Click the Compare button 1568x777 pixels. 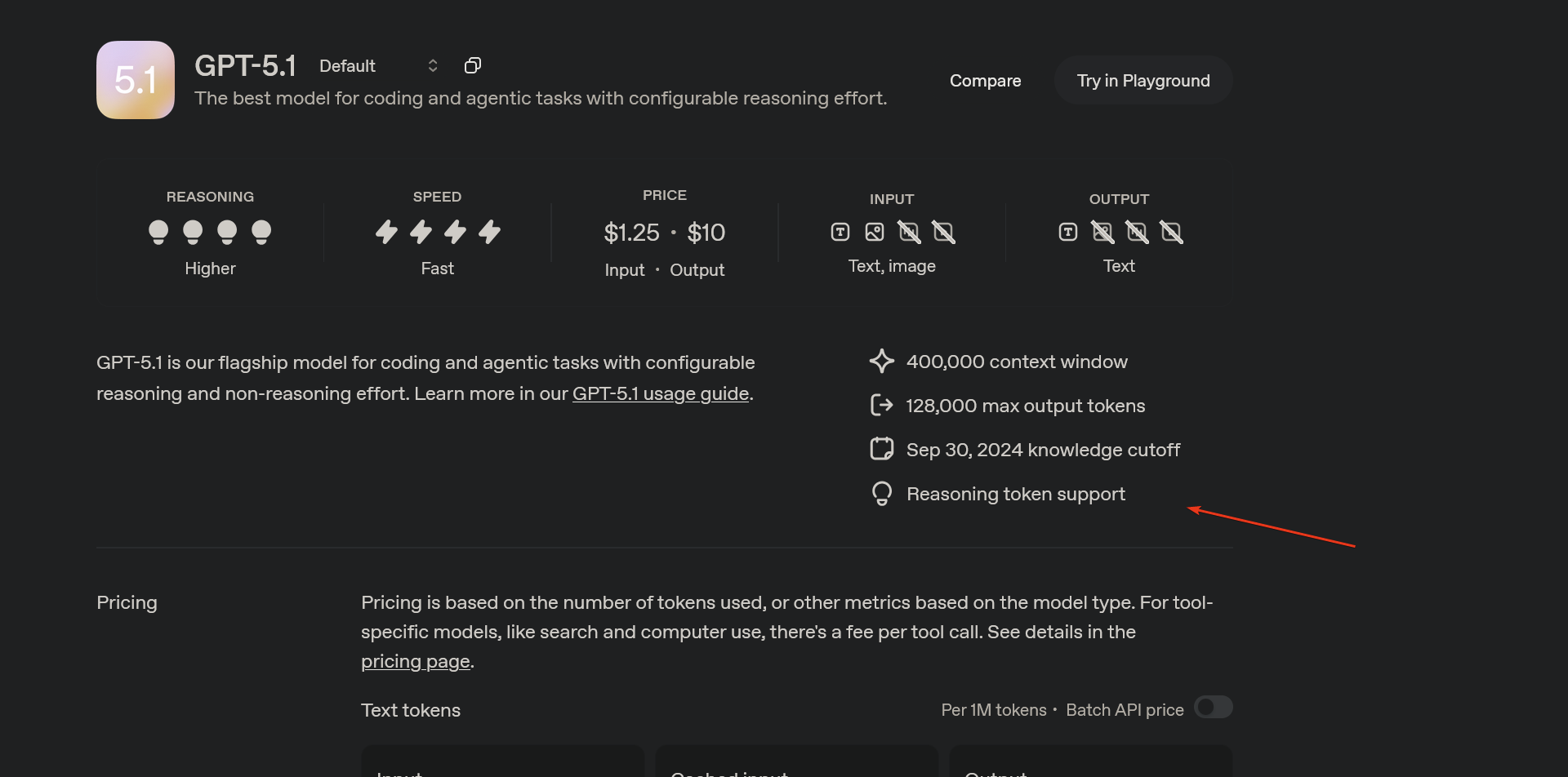point(985,80)
